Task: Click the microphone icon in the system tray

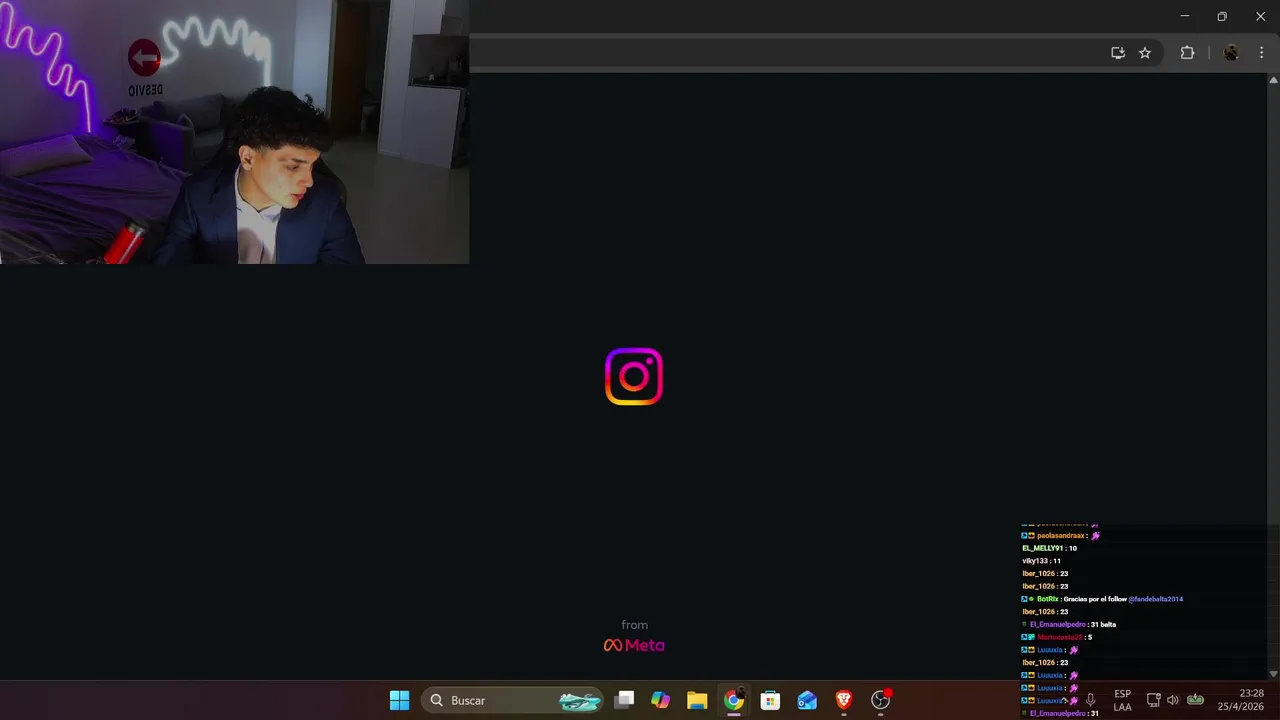Action: coord(1090,700)
